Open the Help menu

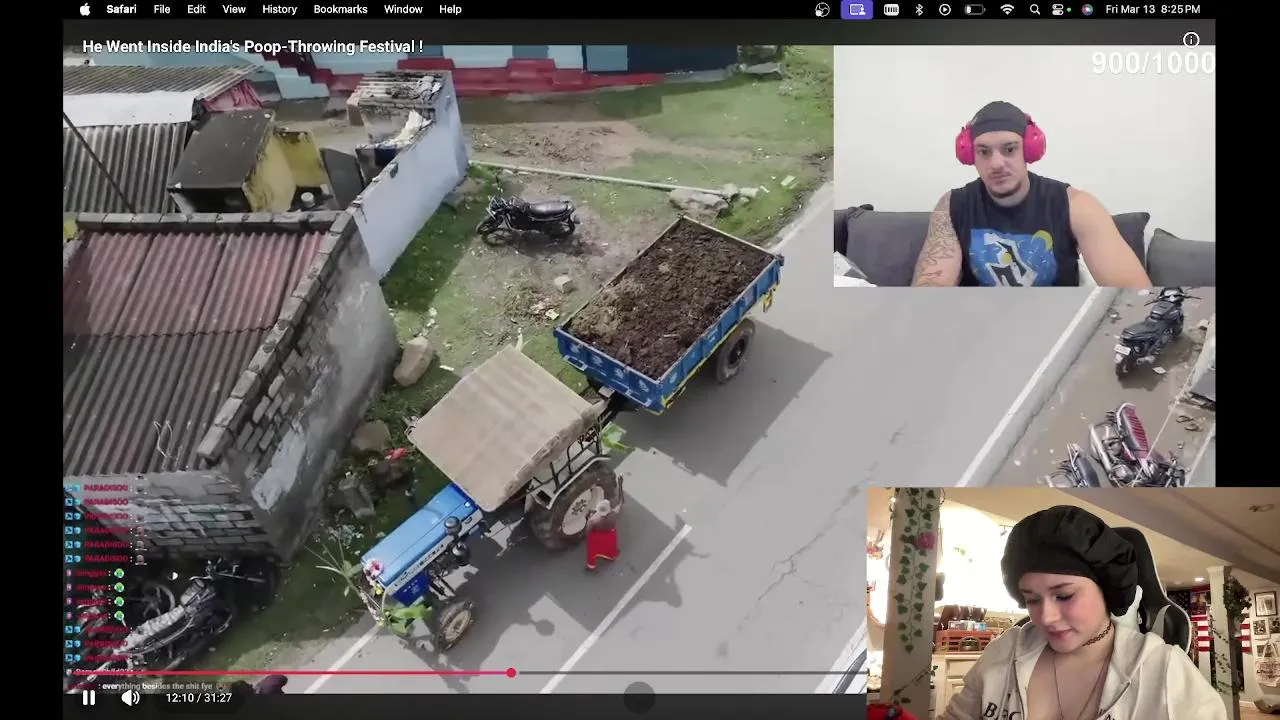point(450,9)
